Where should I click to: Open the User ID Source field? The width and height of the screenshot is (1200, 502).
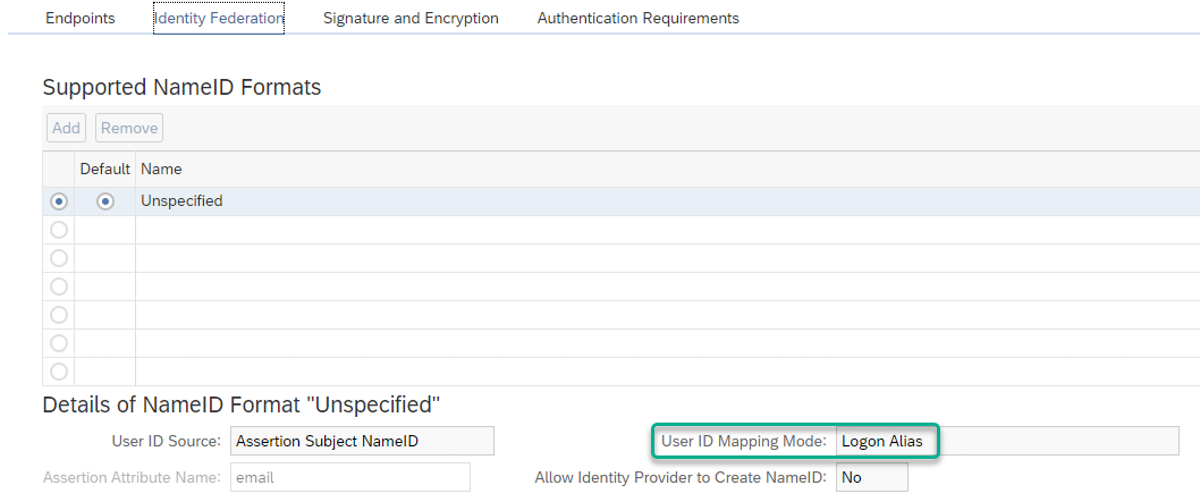coord(362,441)
